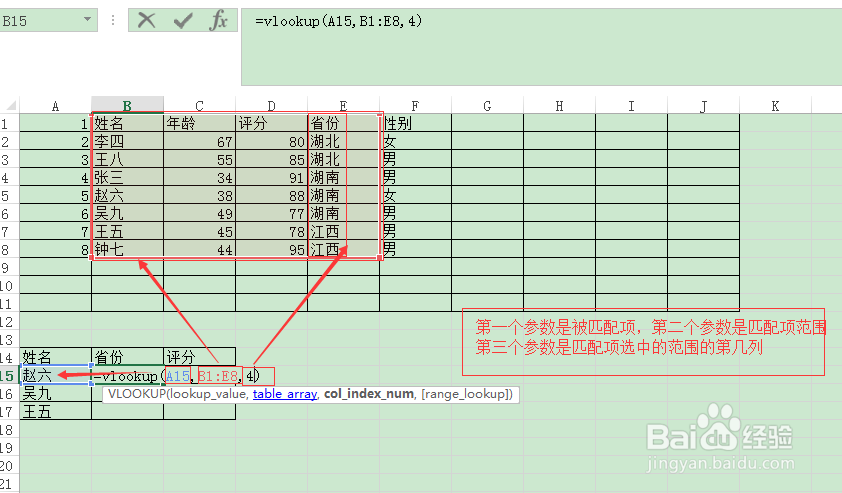The width and height of the screenshot is (842, 493).
Task: Click lookup_value in the function tooltip
Action: (x=208, y=394)
